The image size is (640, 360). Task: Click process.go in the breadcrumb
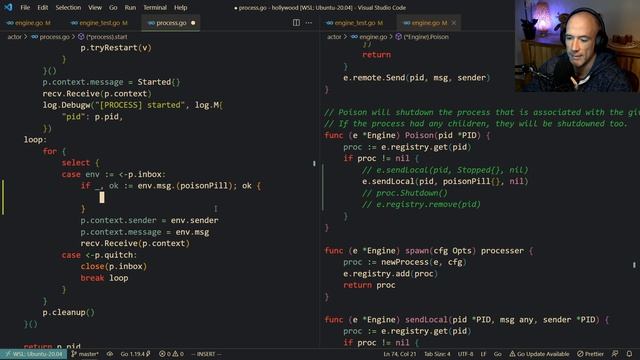(55, 37)
